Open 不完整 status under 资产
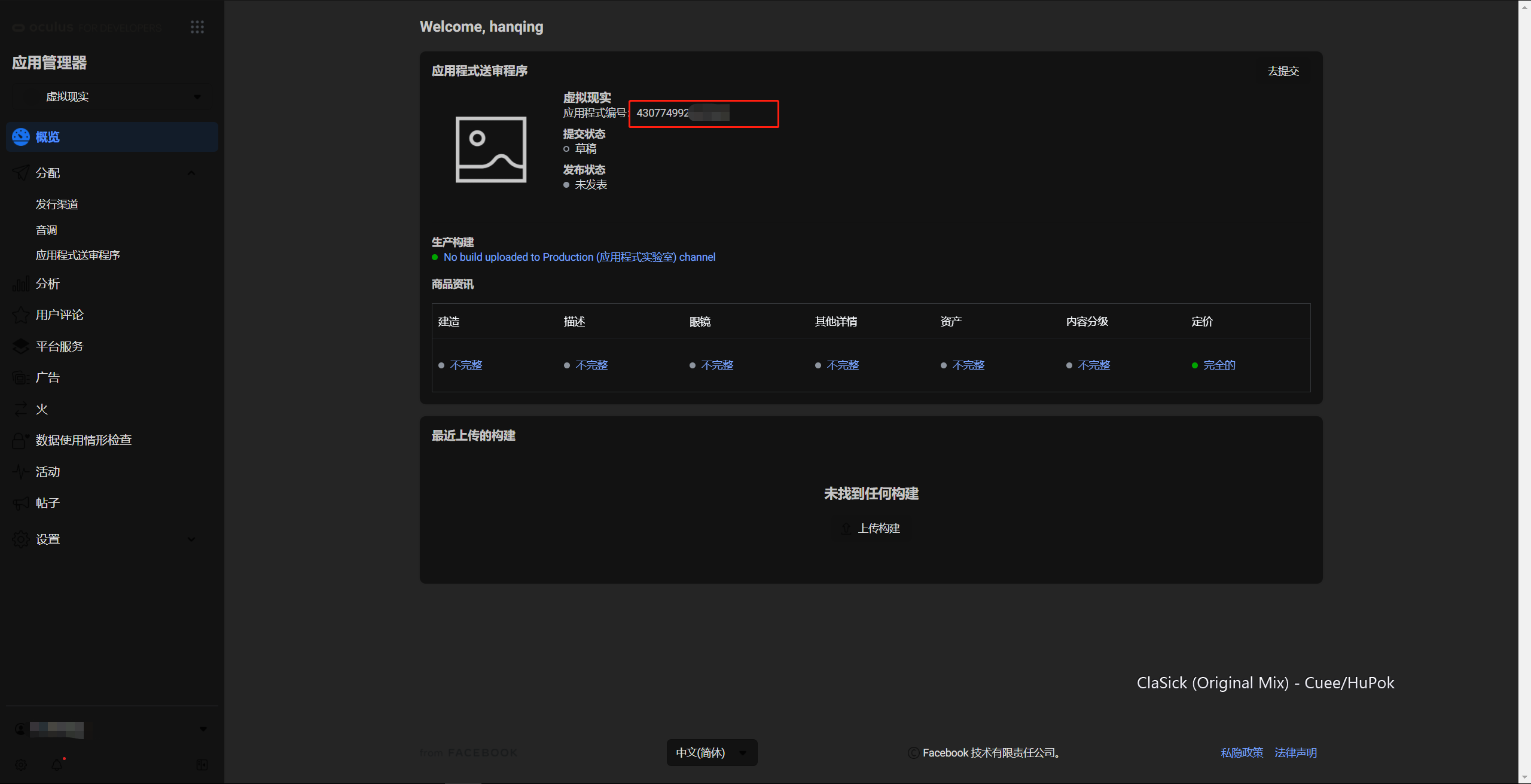Image resolution: width=1531 pixels, height=784 pixels. click(x=969, y=365)
